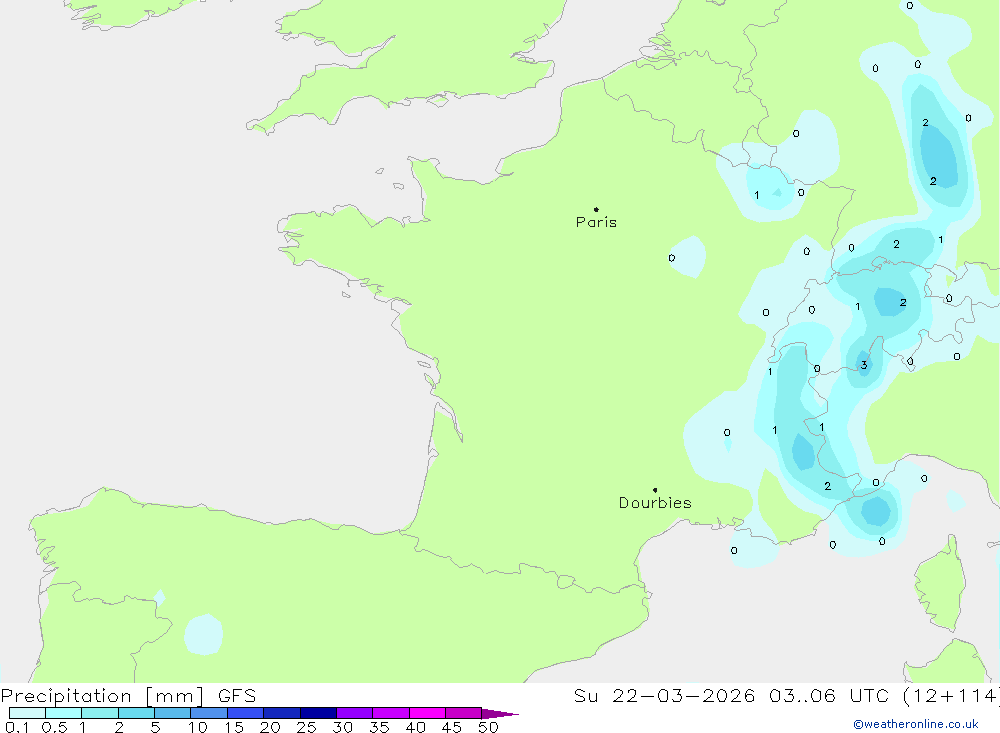The width and height of the screenshot is (1000, 733).
Task: Click the 'Precipitation [mm]' title text
Action: tap(102, 696)
